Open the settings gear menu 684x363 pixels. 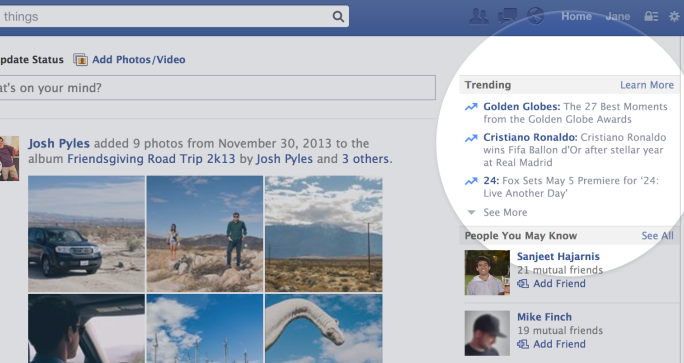[674, 16]
